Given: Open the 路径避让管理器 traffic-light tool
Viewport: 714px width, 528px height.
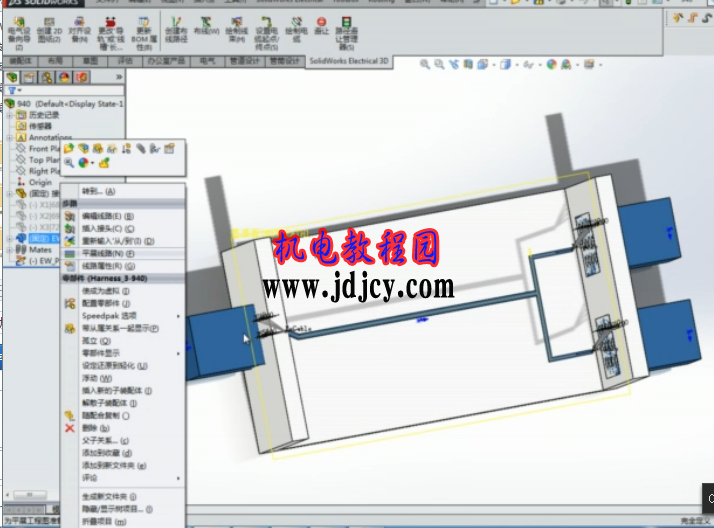Looking at the screenshot, I should pyautogui.click(x=347, y=33).
